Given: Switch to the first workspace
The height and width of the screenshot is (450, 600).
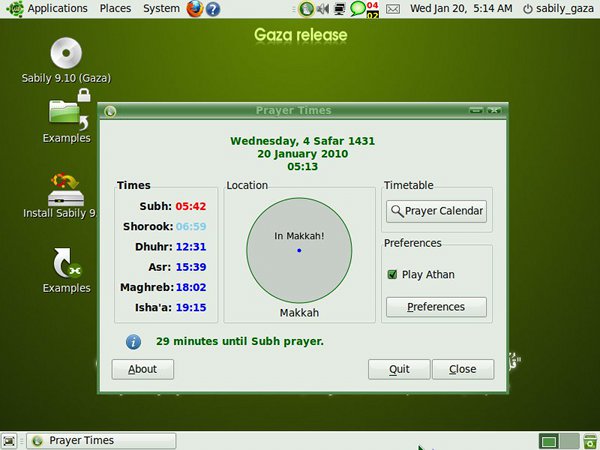Looking at the screenshot, I should coord(549,441).
